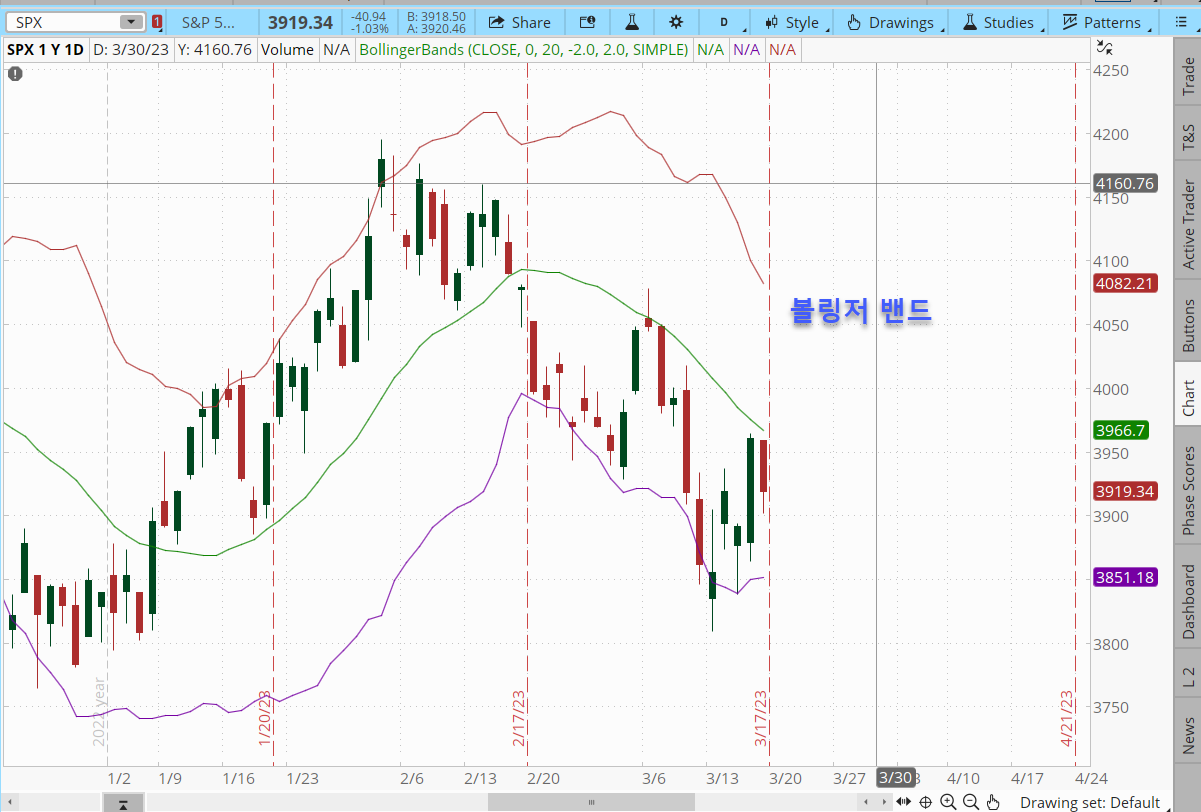The width and height of the screenshot is (1201, 812).
Task: Click the 3/30 date bubble on the time axis
Action: click(894, 778)
